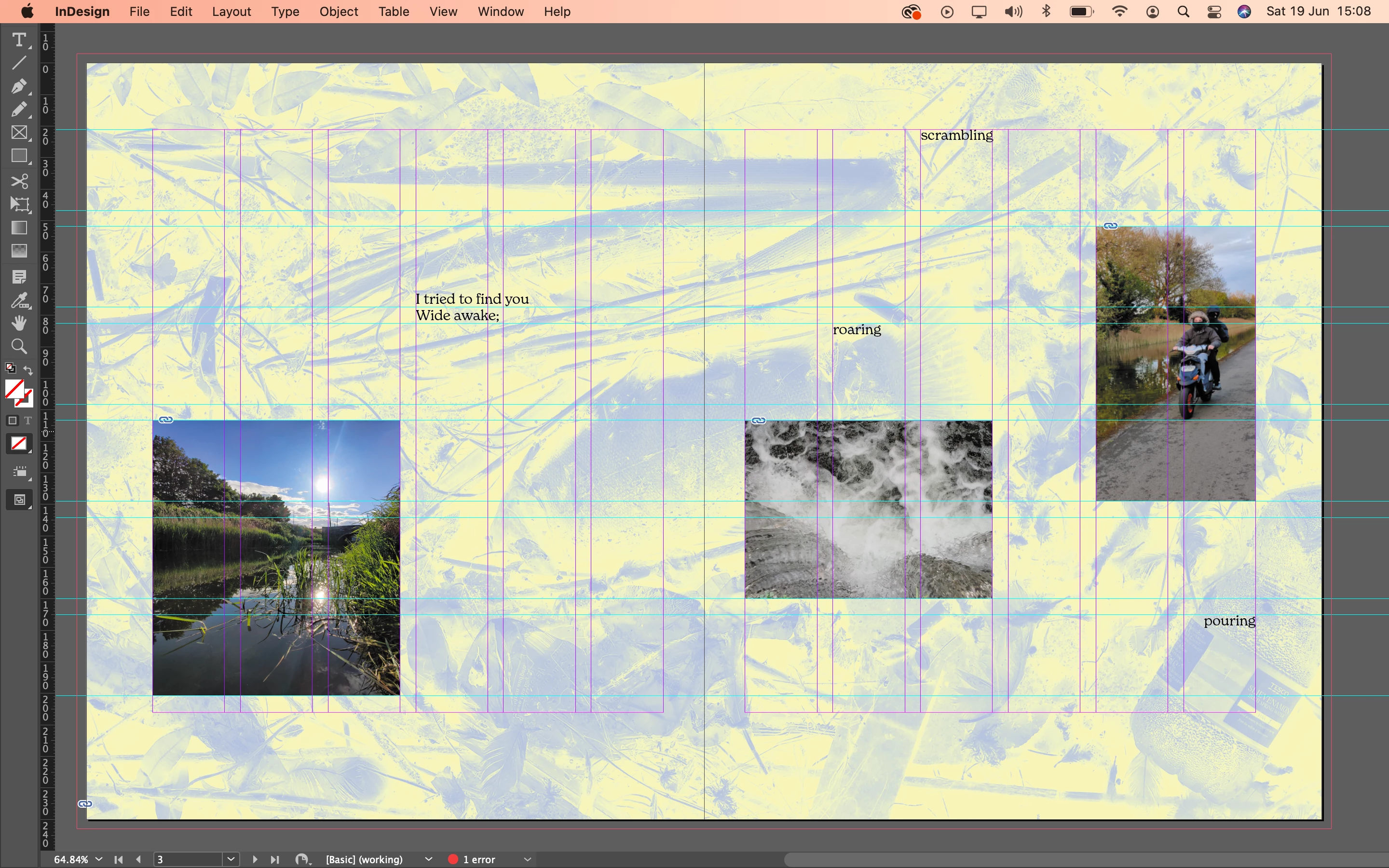This screenshot has height=868, width=1389.
Task: Open the preflight profile dropdown
Action: click(x=429, y=859)
